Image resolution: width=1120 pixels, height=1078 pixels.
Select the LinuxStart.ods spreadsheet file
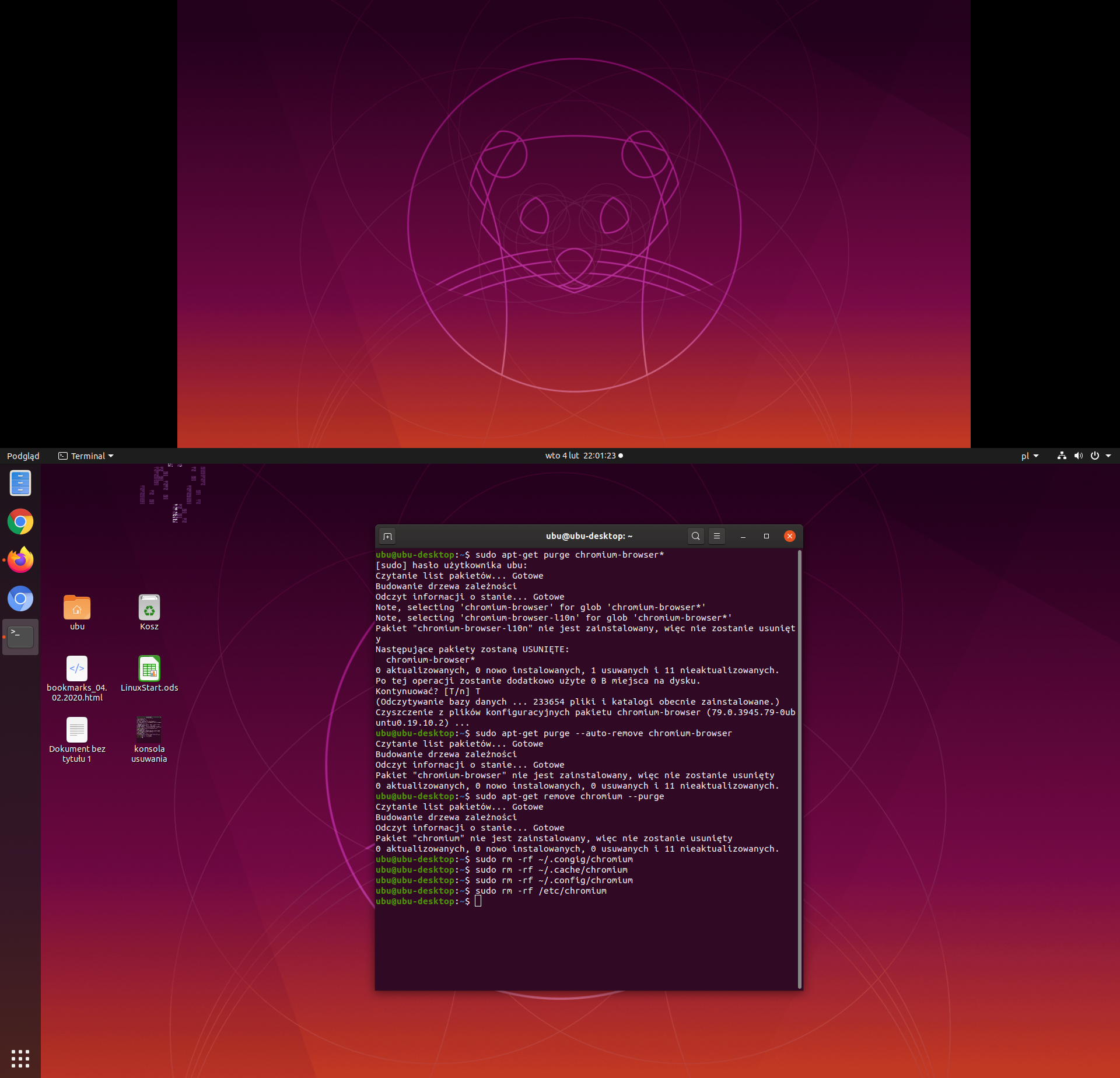(x=149, y=674)
